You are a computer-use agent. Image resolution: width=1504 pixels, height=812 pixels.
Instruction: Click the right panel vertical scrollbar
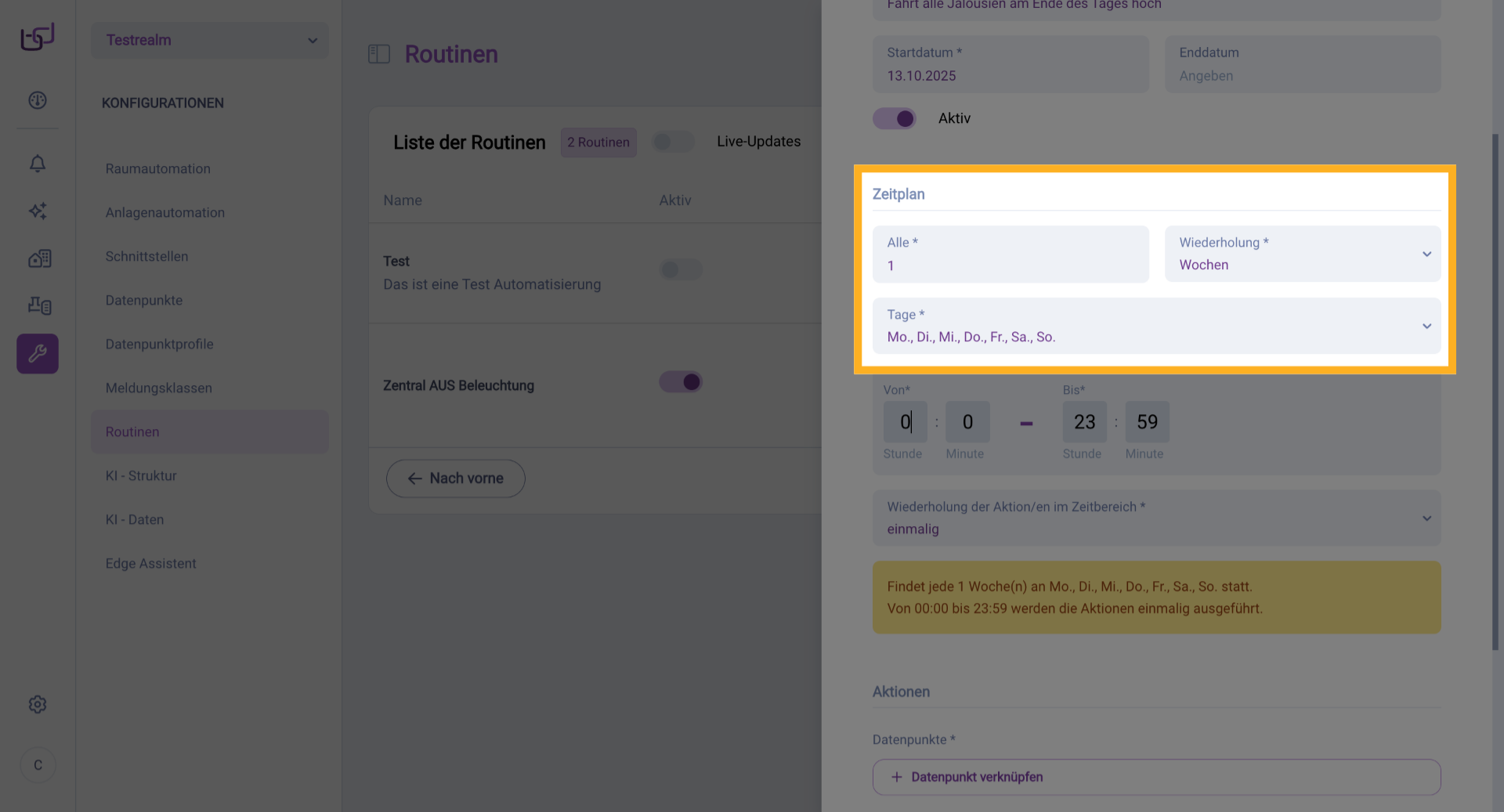(1495, 392)
